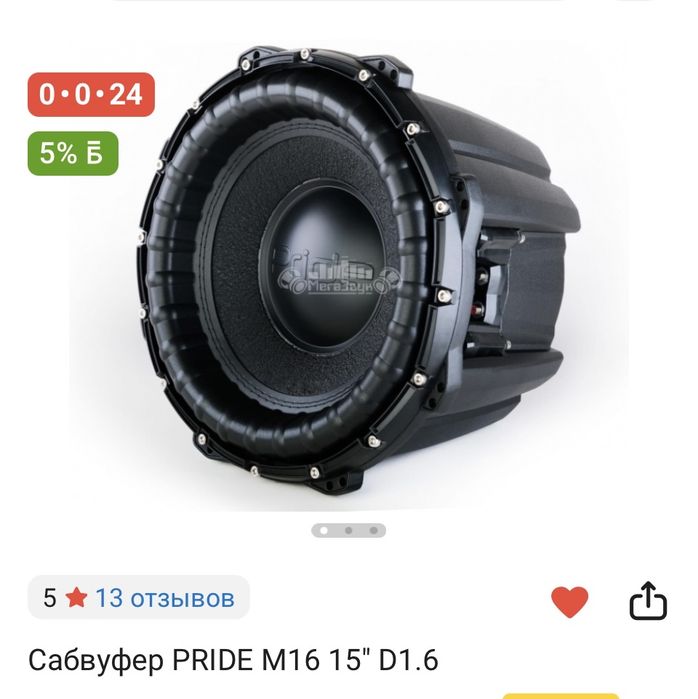Tap the rating value 5 next to star
Image resolution: width=698 pixels, height=699 pixels.
[x=49, y=597]
